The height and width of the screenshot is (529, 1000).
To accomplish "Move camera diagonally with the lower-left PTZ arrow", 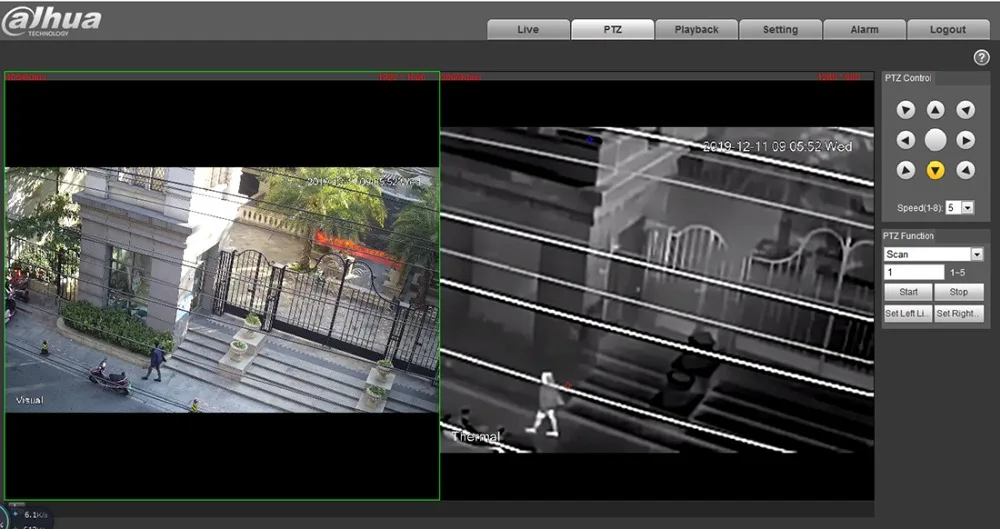I will click(x=905, y=170).
